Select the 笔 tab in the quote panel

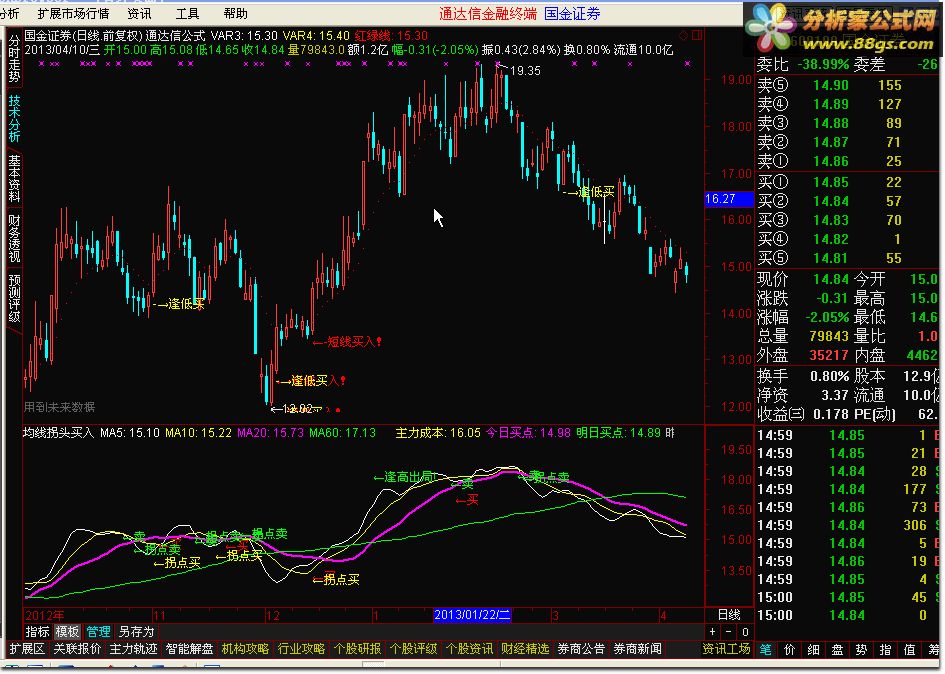765,650
